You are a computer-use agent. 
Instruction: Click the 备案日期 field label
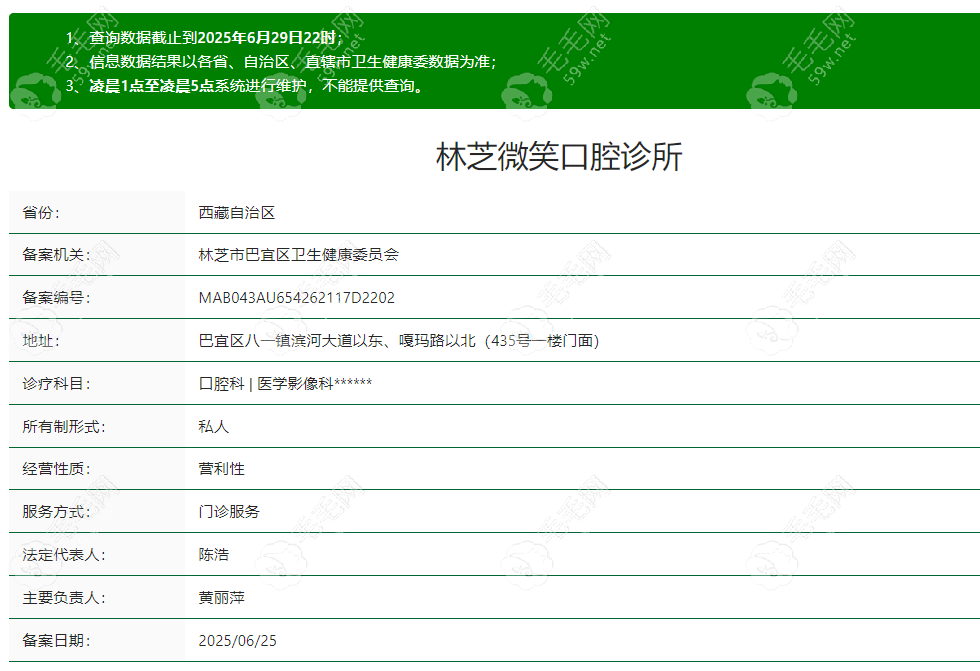56,640
